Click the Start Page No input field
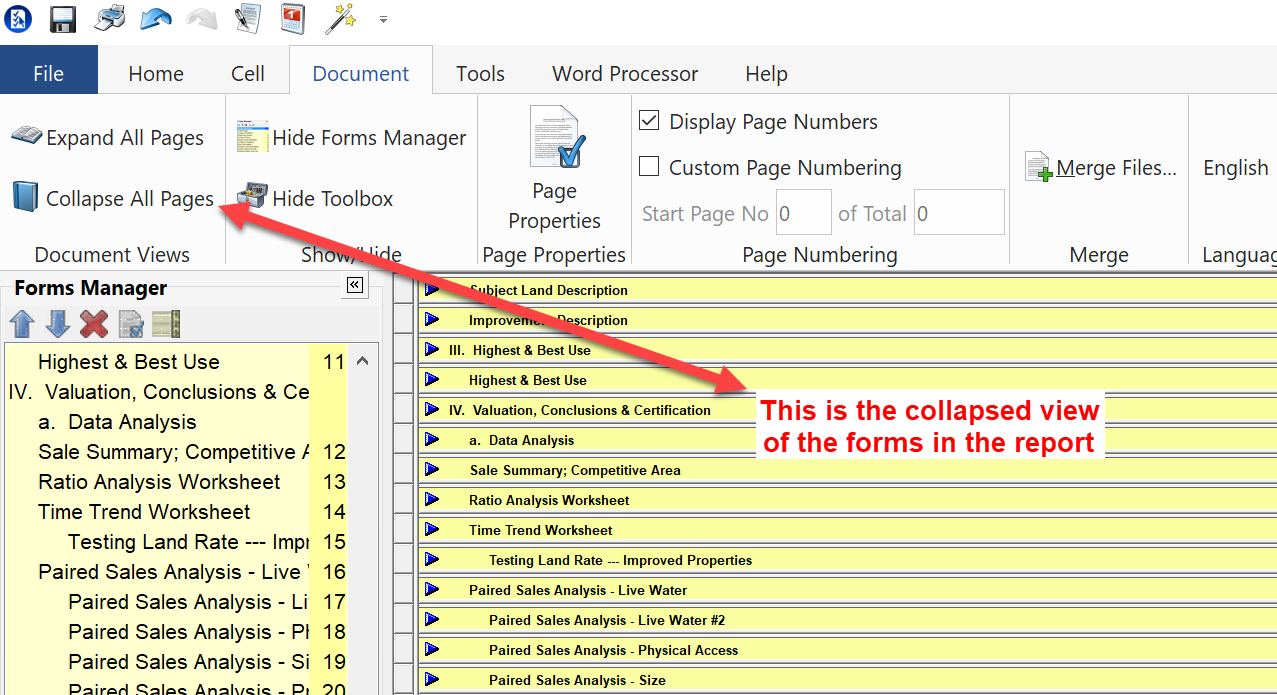 (803, 213)
